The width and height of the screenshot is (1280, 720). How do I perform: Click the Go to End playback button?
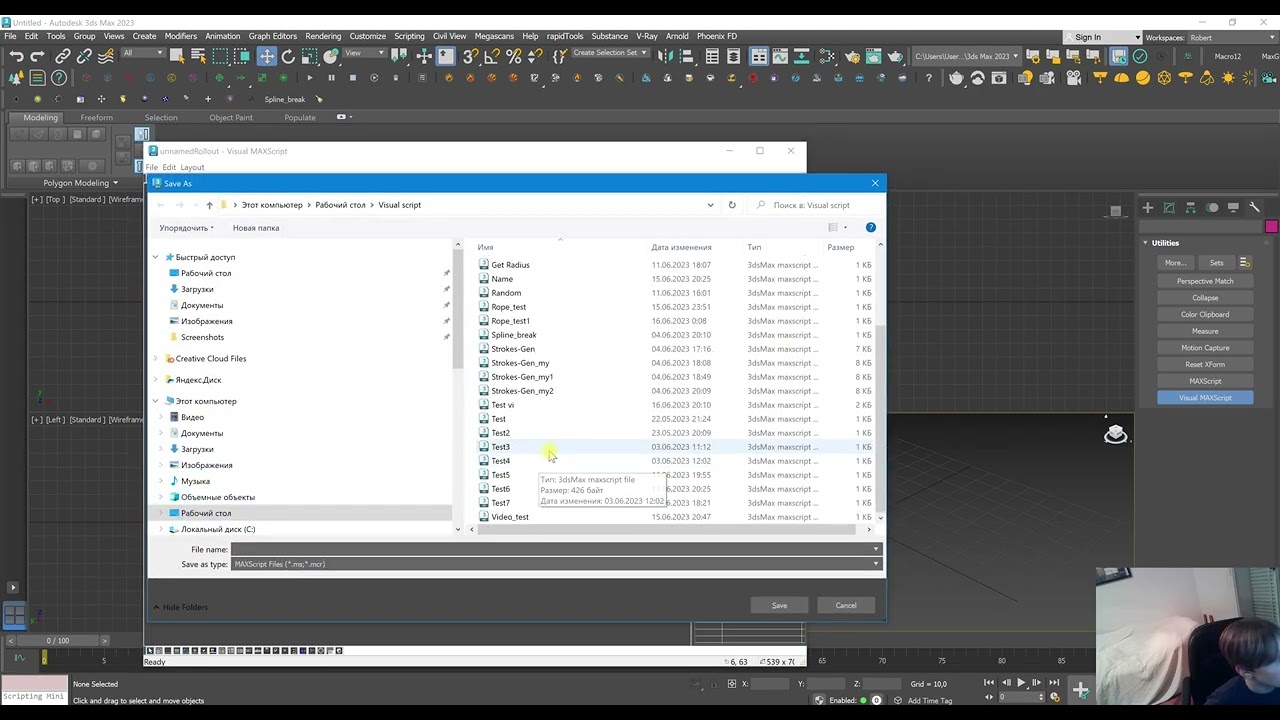(x=1054, y=683)
